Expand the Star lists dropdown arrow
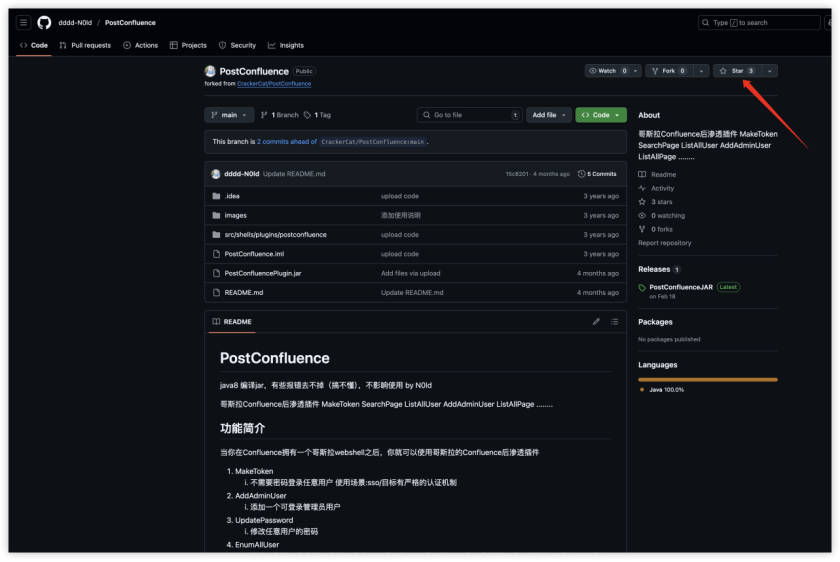 [x=769, y=71]
